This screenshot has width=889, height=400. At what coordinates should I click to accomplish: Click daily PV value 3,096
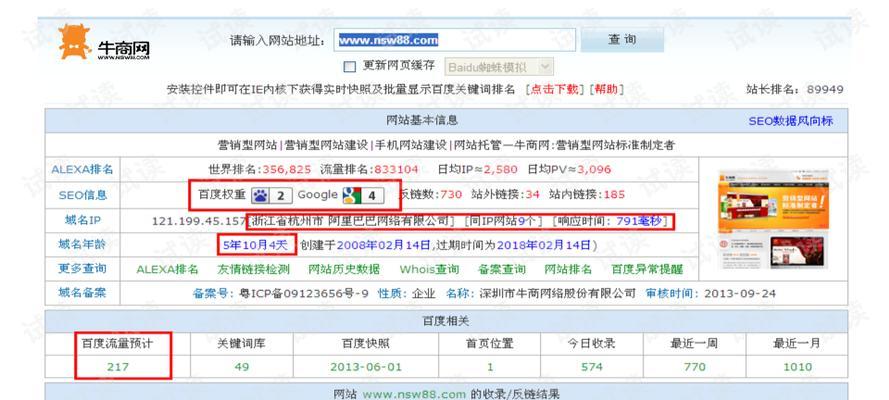click(594, 169)
